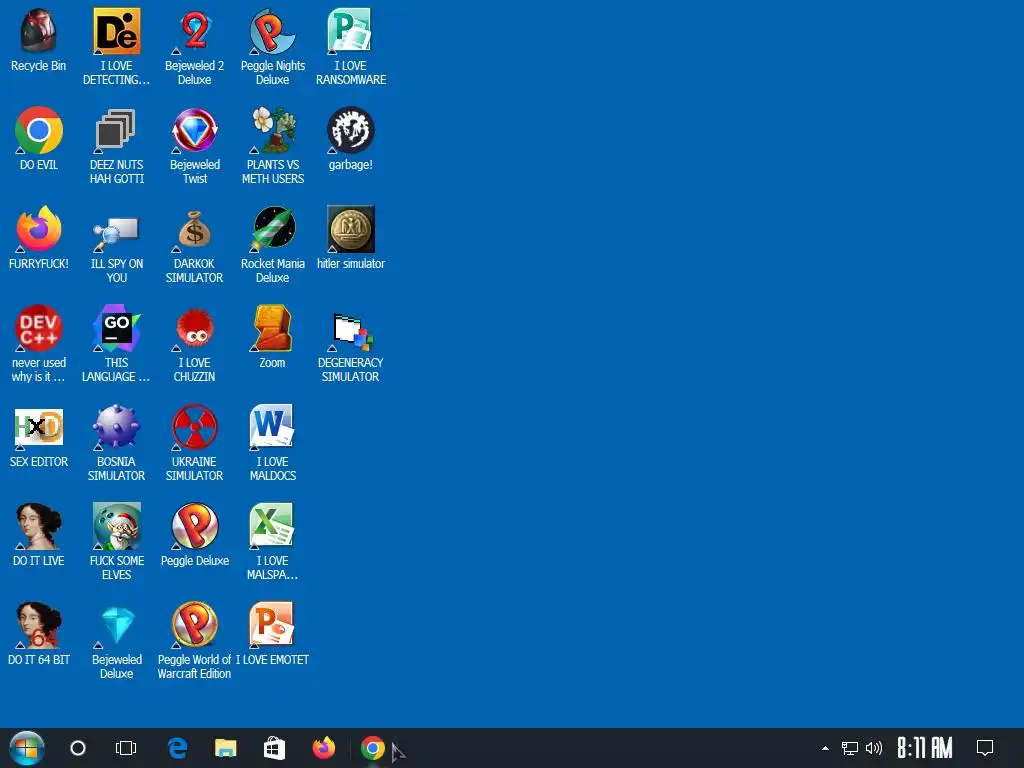1024x768 pixels.
Task: Launch the 'I LOVE DETECTING...' De shortcut
Action: point(116,31)
